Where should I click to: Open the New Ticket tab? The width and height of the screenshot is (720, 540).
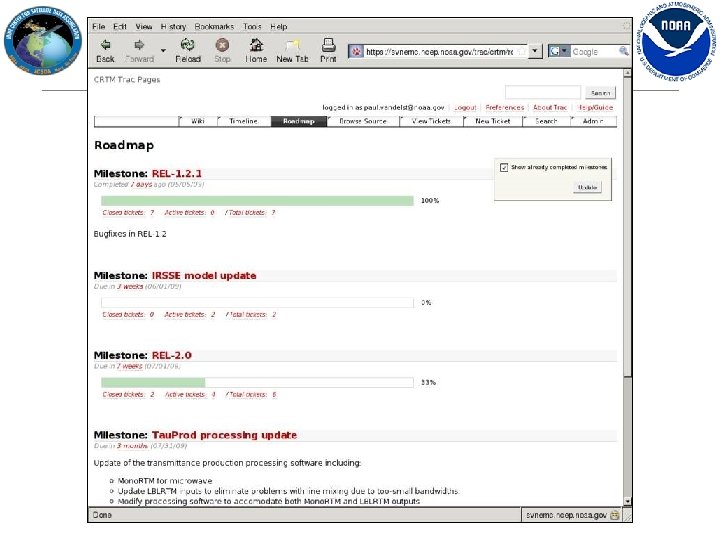click(493, 121)
